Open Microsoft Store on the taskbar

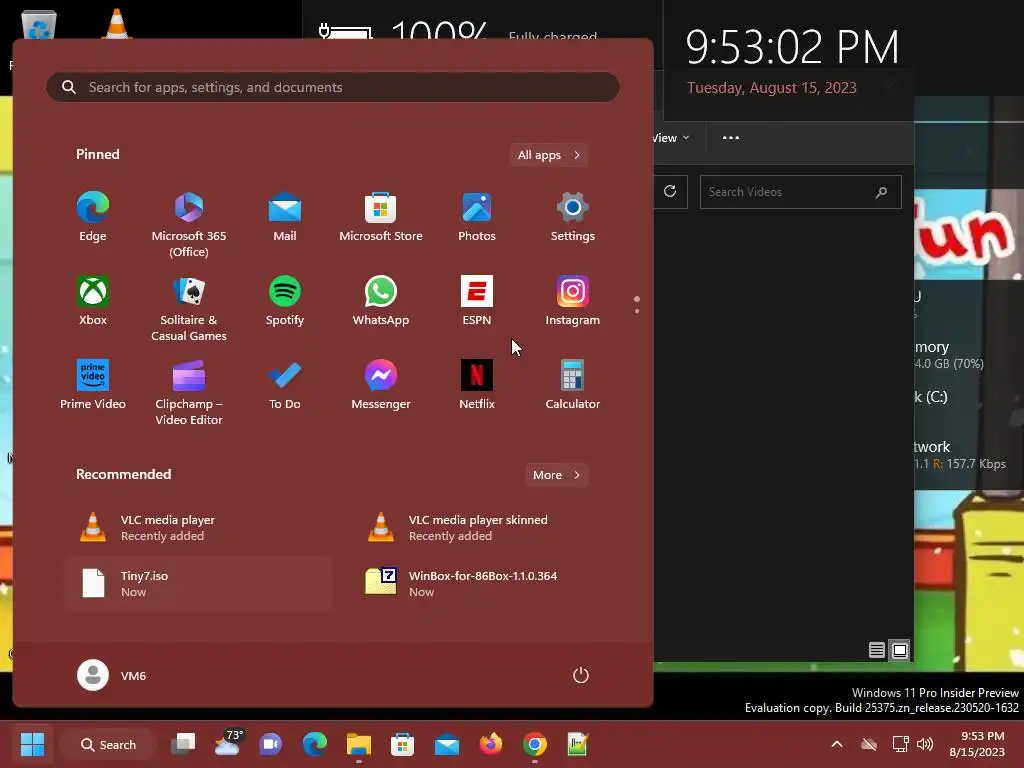point(402,744)
